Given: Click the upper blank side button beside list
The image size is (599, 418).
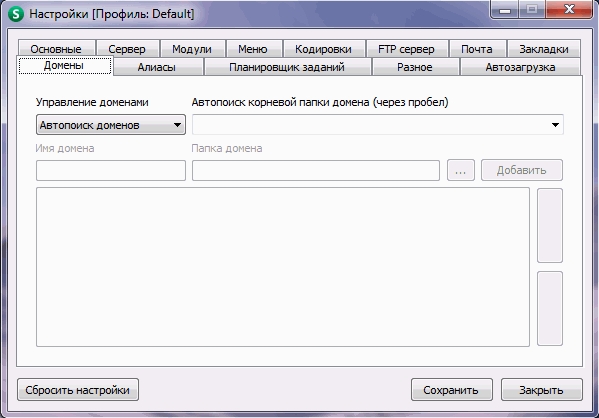Looking at the screenshot, I should click(550, 225).
